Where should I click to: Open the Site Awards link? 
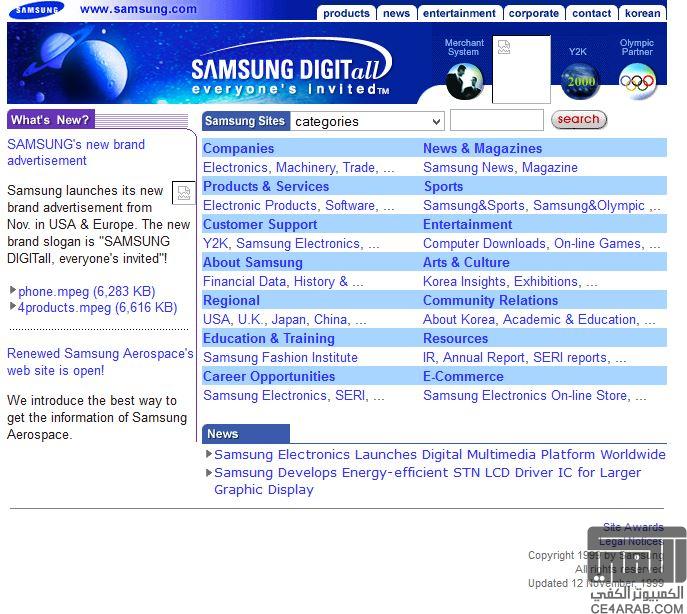pyautogui.click(x=633, y=527)
